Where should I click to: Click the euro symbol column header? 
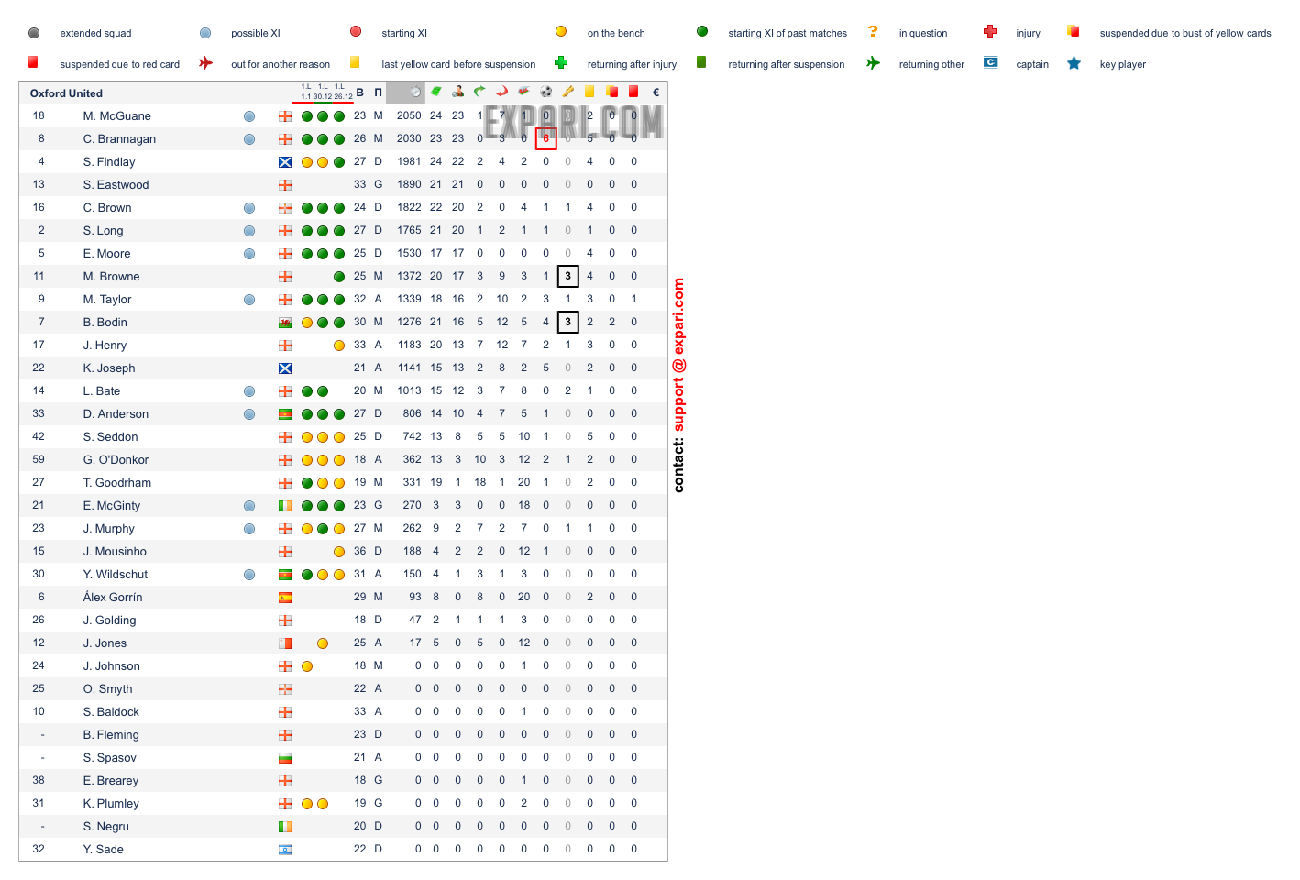(656, 92)
